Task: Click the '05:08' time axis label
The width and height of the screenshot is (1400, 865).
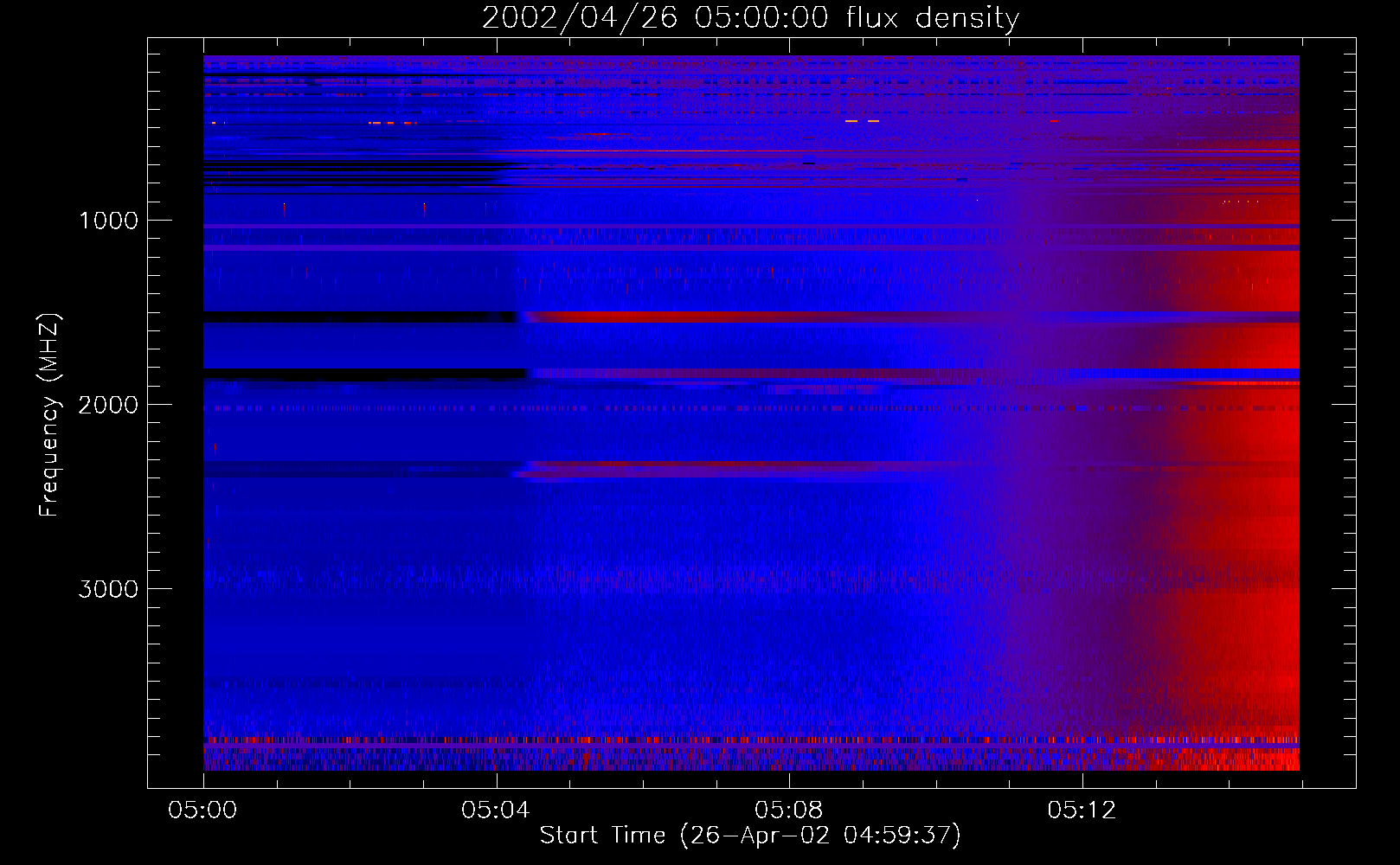Action: [x=788, y=810]
